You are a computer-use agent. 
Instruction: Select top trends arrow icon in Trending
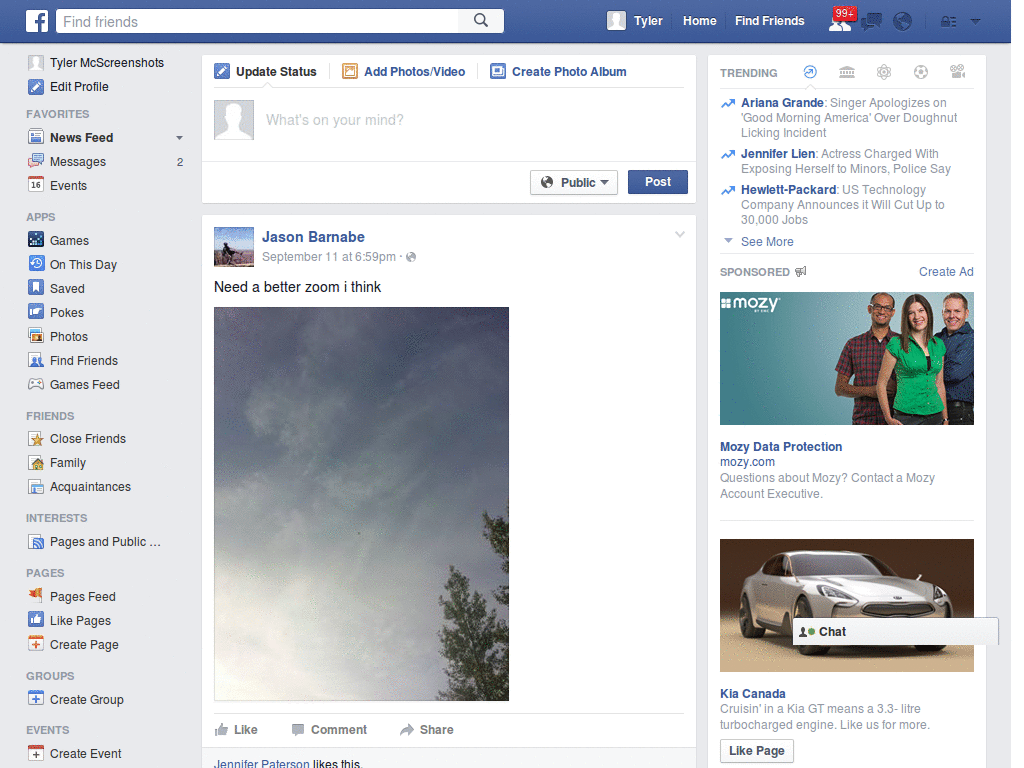click(810, 72)
